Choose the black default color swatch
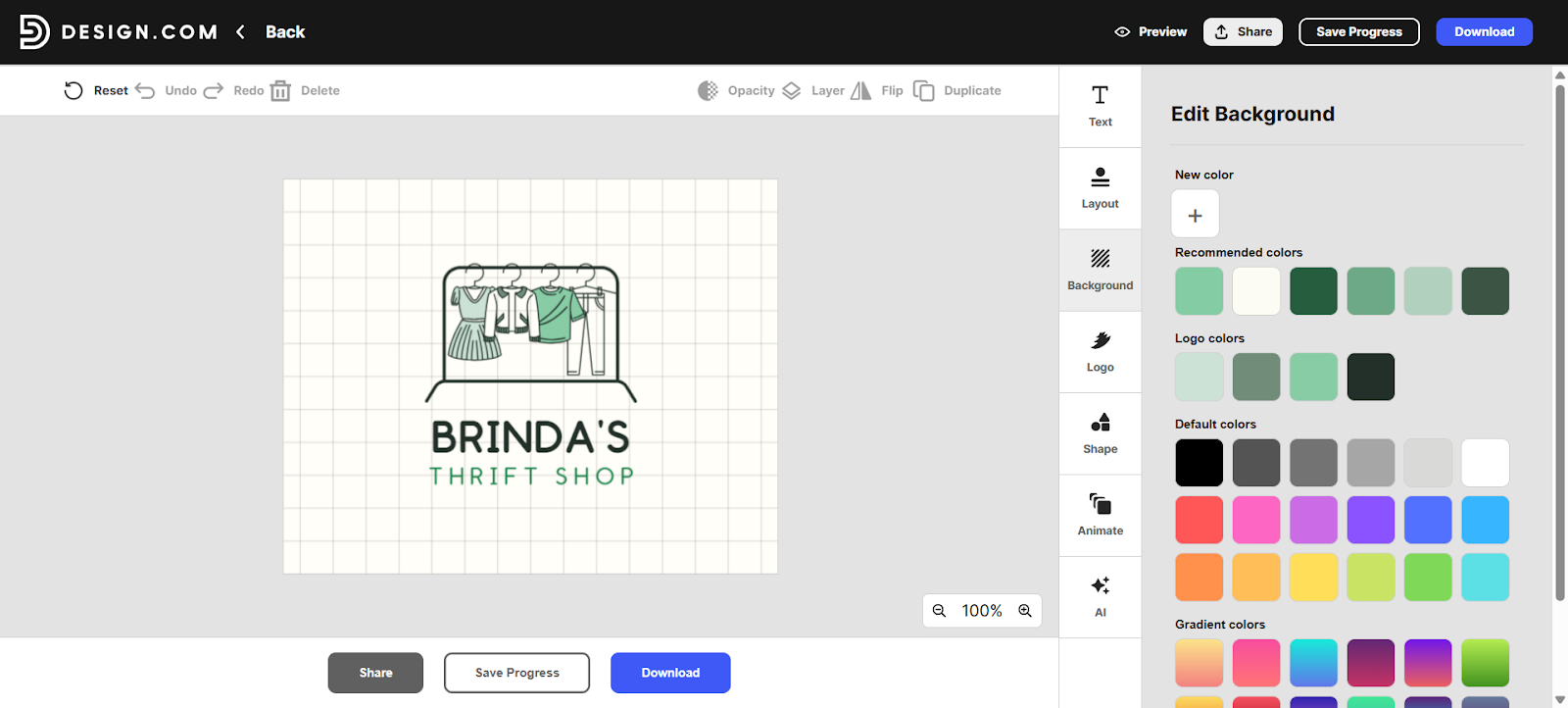Image resolution: width=1568 pixels, height=708 pixels. 1199,463
